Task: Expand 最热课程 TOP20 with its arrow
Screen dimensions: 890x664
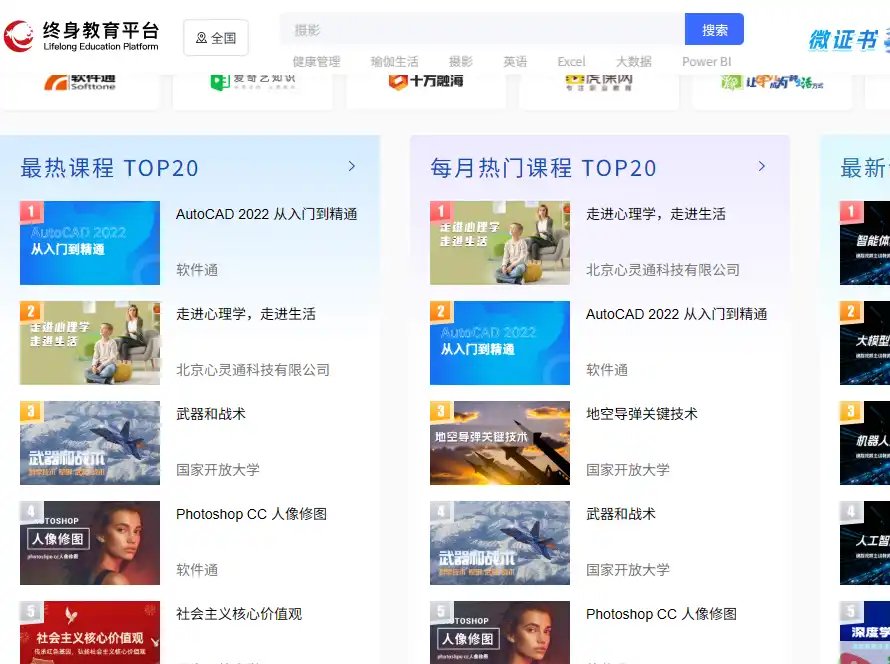Action: pyautogui.click(x=352, y=166)
